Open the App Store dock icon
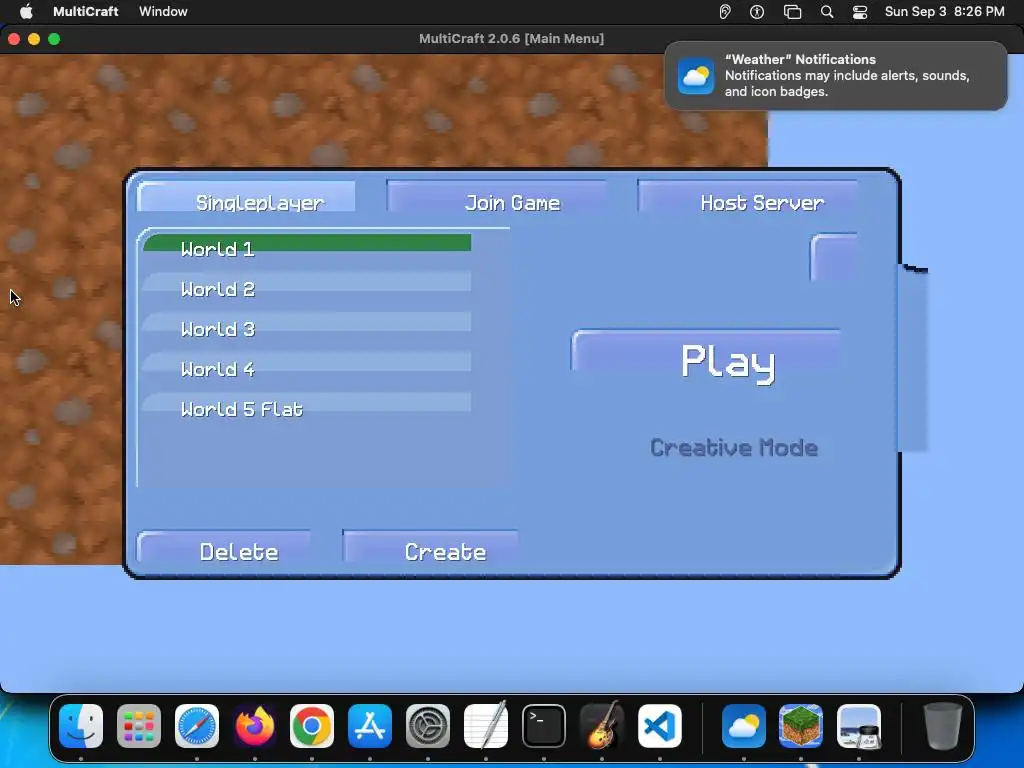This screenshot has height=768, width=1024. [370, 726]
